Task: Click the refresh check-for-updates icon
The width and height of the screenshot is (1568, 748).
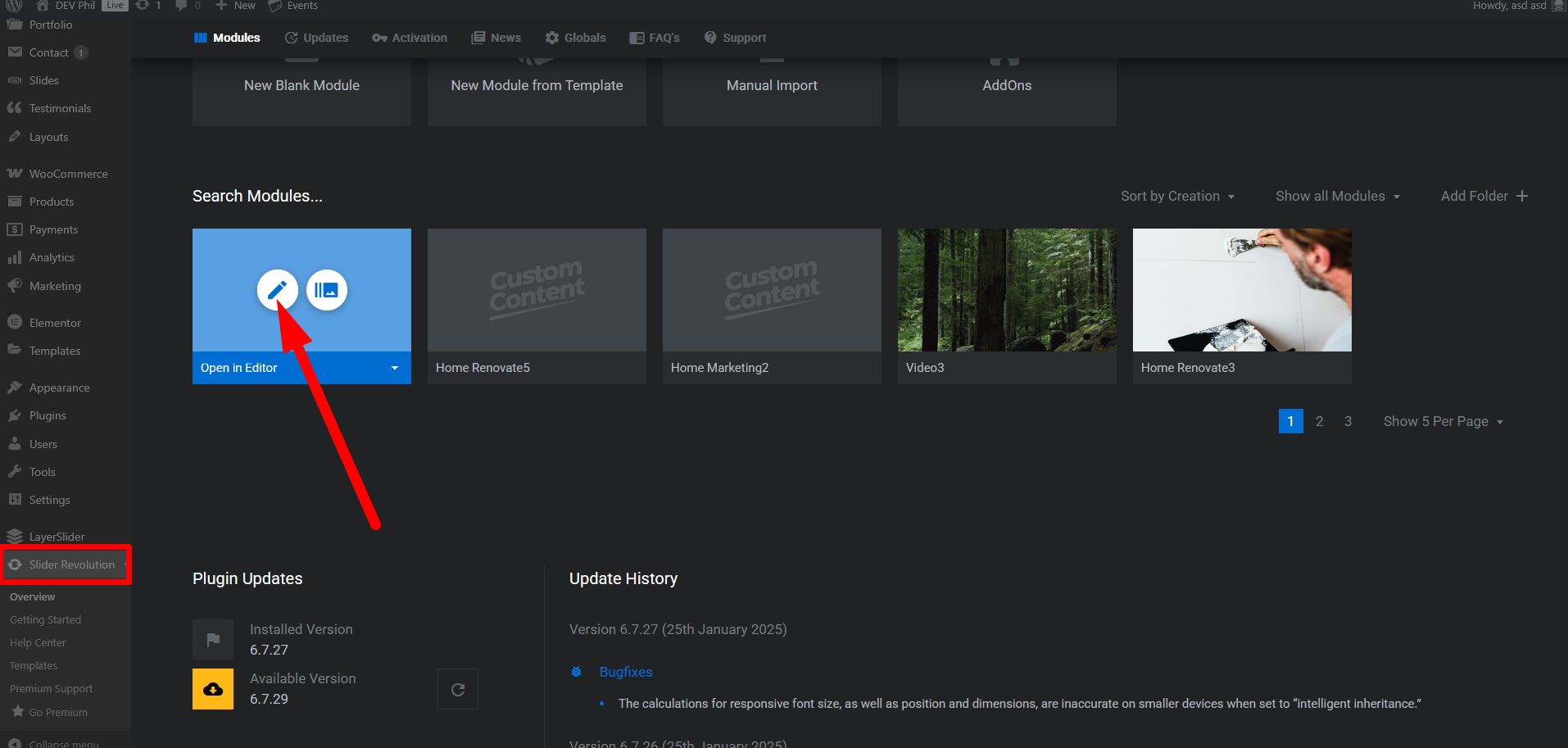Action: tap(458, 689)
